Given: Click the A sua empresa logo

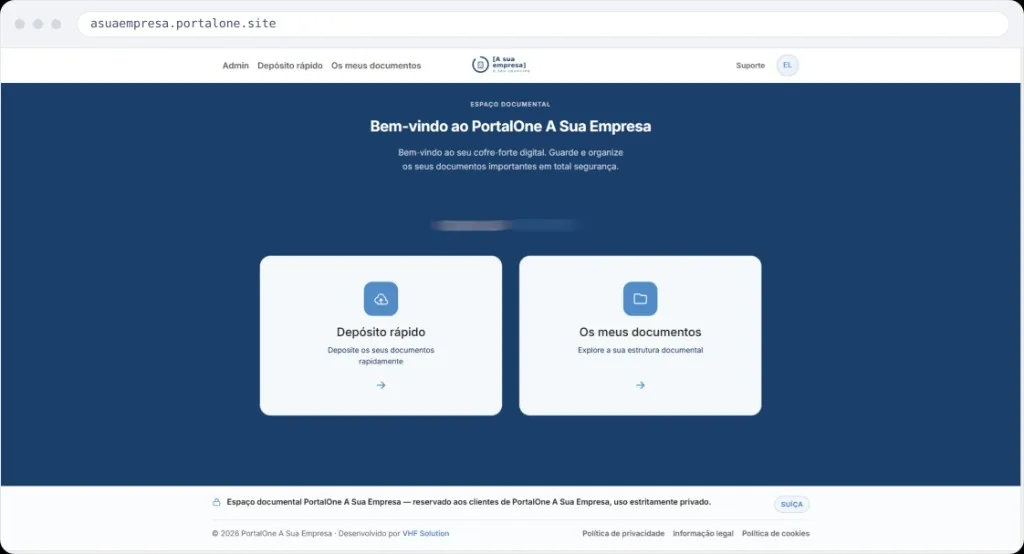Looking at the screenshot, I should [501, 65].
